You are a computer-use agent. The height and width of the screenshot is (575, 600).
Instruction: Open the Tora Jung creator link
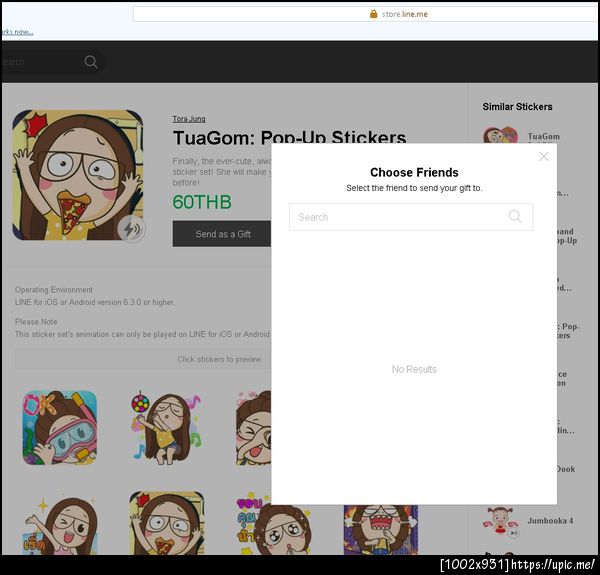click(189, 119)
